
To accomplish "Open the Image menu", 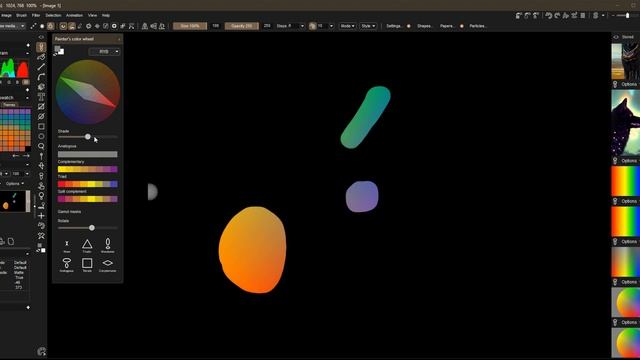I will 6,15.
